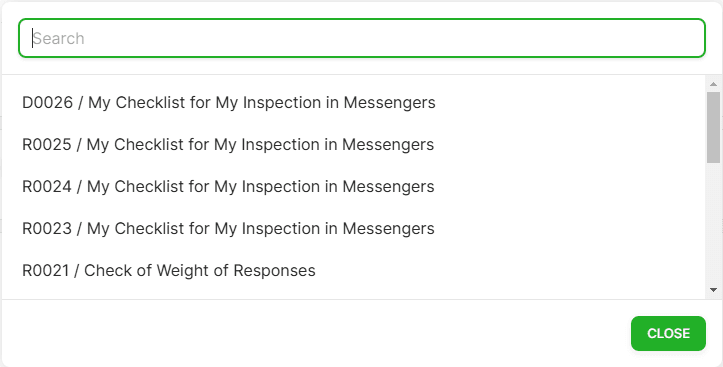
Task: Click the scrollbar down arrow
Action: 713,290
